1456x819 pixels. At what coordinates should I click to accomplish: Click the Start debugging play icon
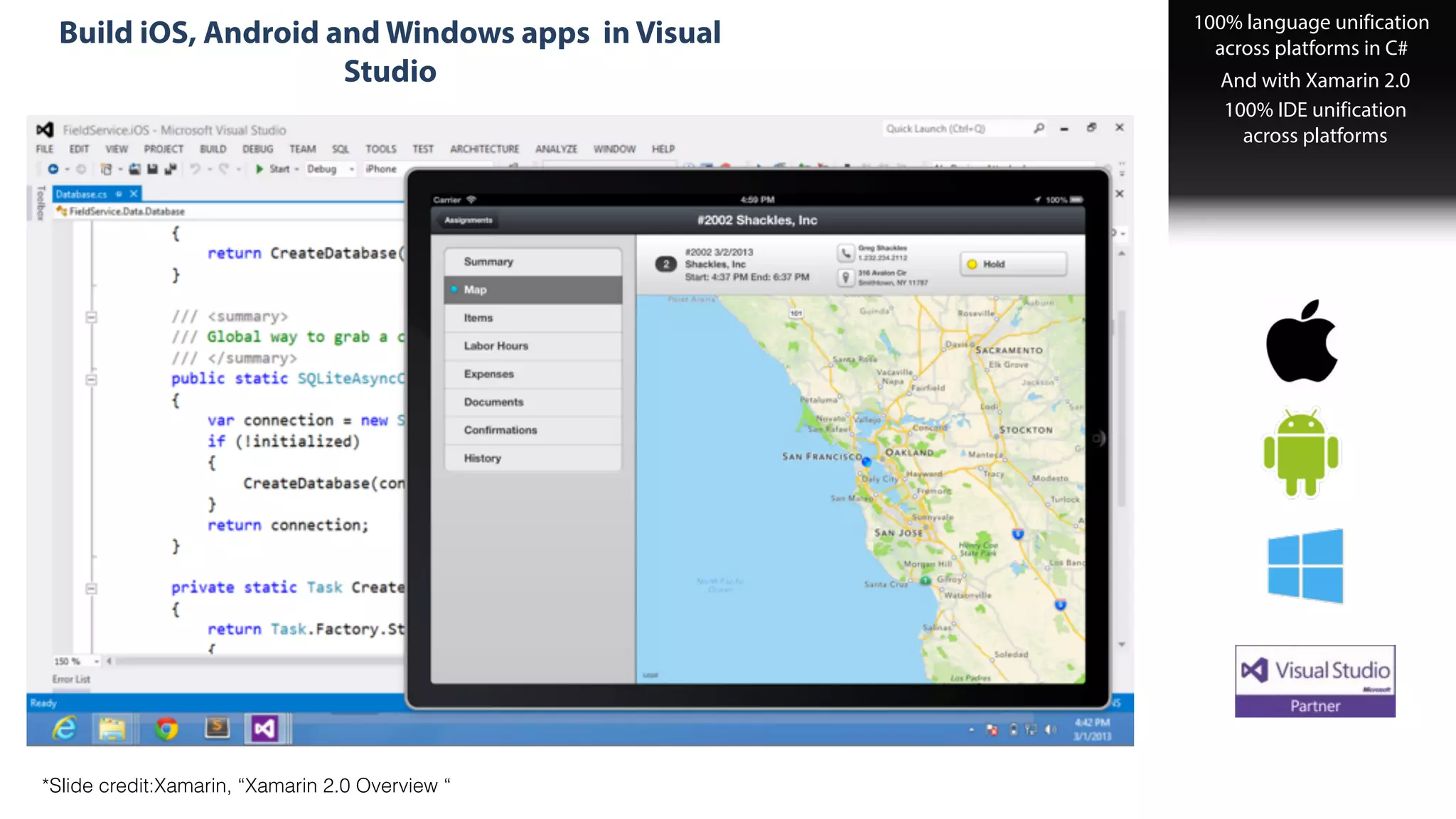pyautogui.click(x=259, y=168)
